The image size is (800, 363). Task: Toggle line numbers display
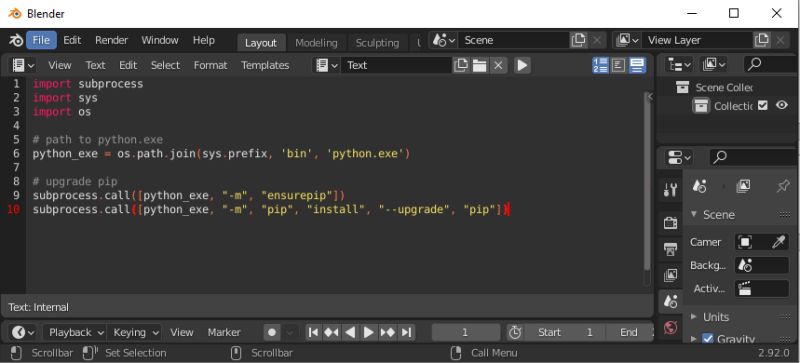[x=601, y=65]
